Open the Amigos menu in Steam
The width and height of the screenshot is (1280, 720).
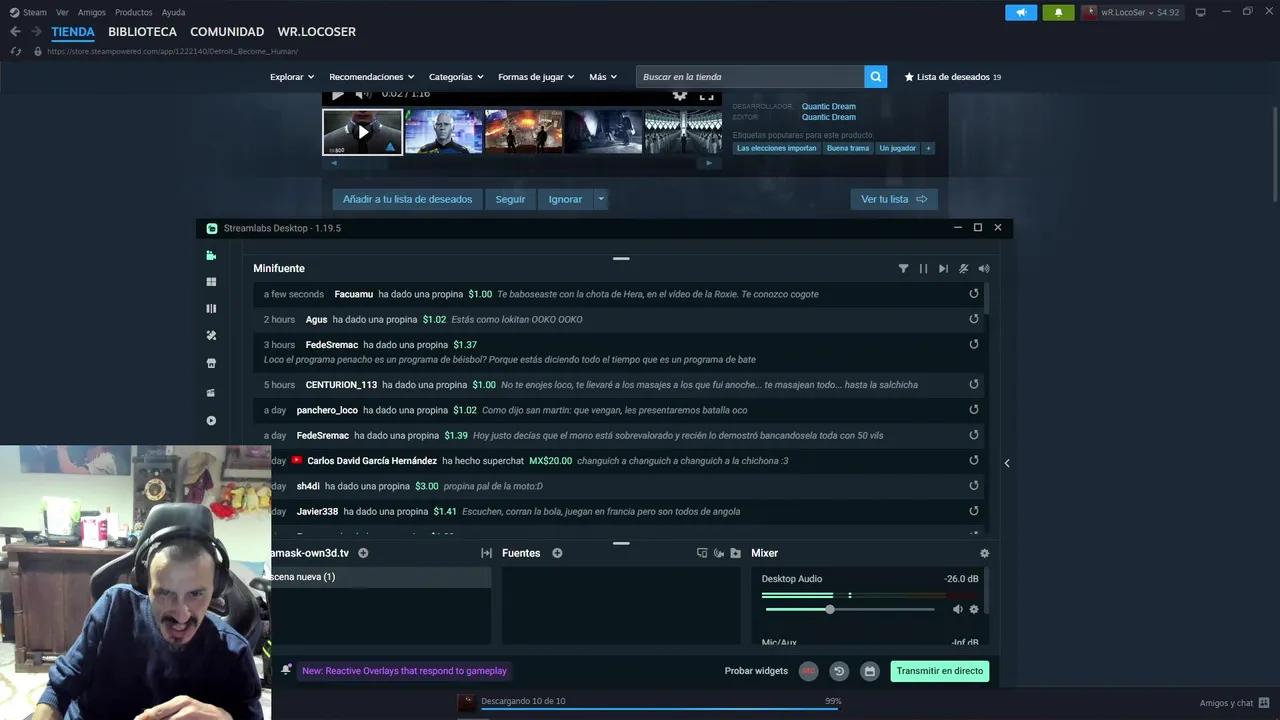(x=92, y=12)
